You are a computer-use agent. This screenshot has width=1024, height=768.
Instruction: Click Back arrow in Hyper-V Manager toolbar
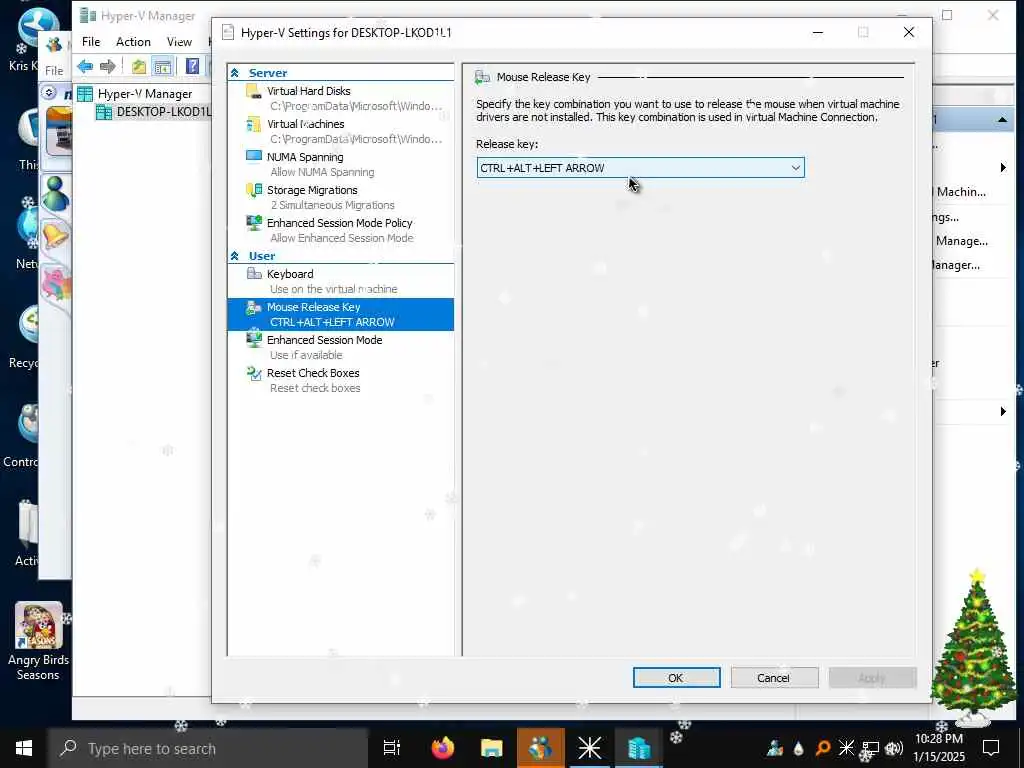[x=85, y=66]
